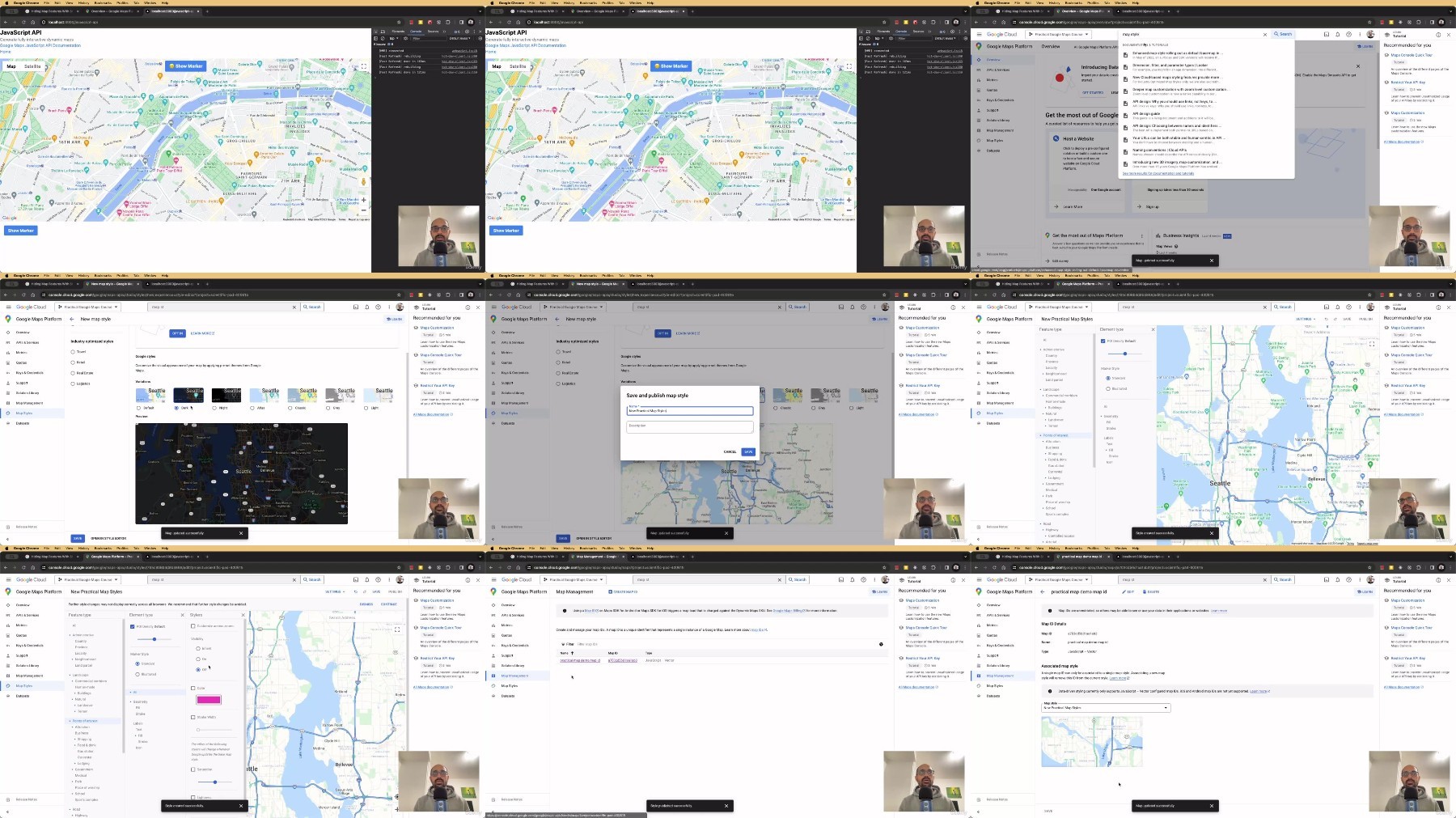Collapse the Points of interest tree beside the Stylers panel
The image size is (1456, 818).
point(70,721)
